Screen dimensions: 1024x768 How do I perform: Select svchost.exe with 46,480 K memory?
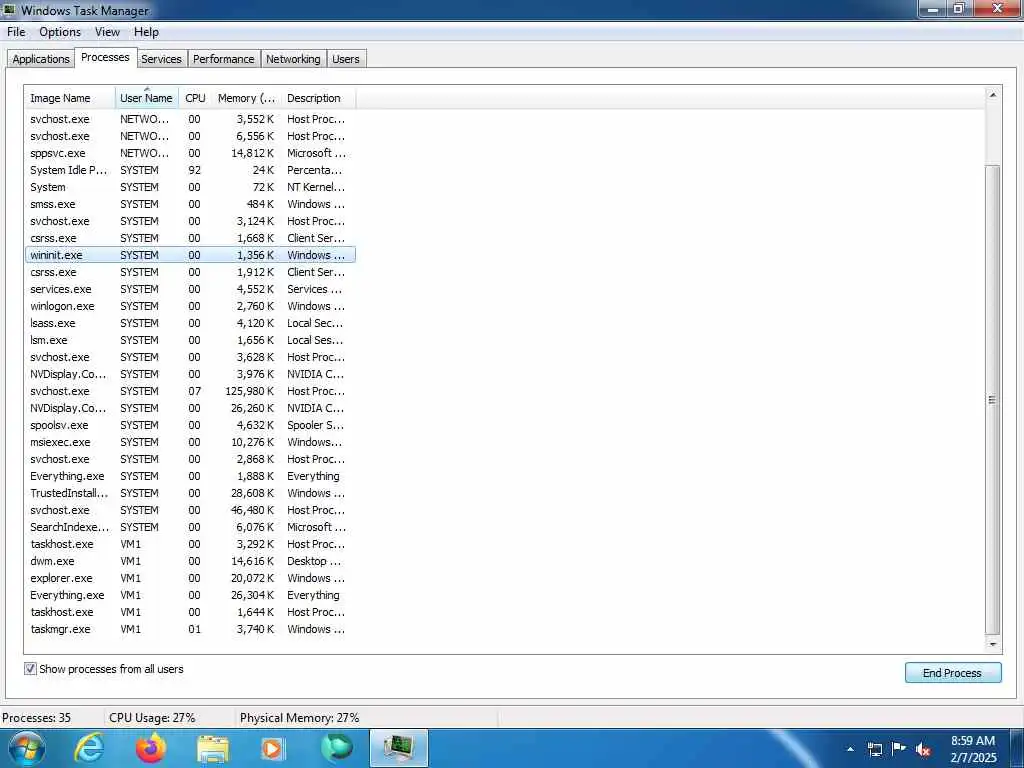tap(190, 509)
